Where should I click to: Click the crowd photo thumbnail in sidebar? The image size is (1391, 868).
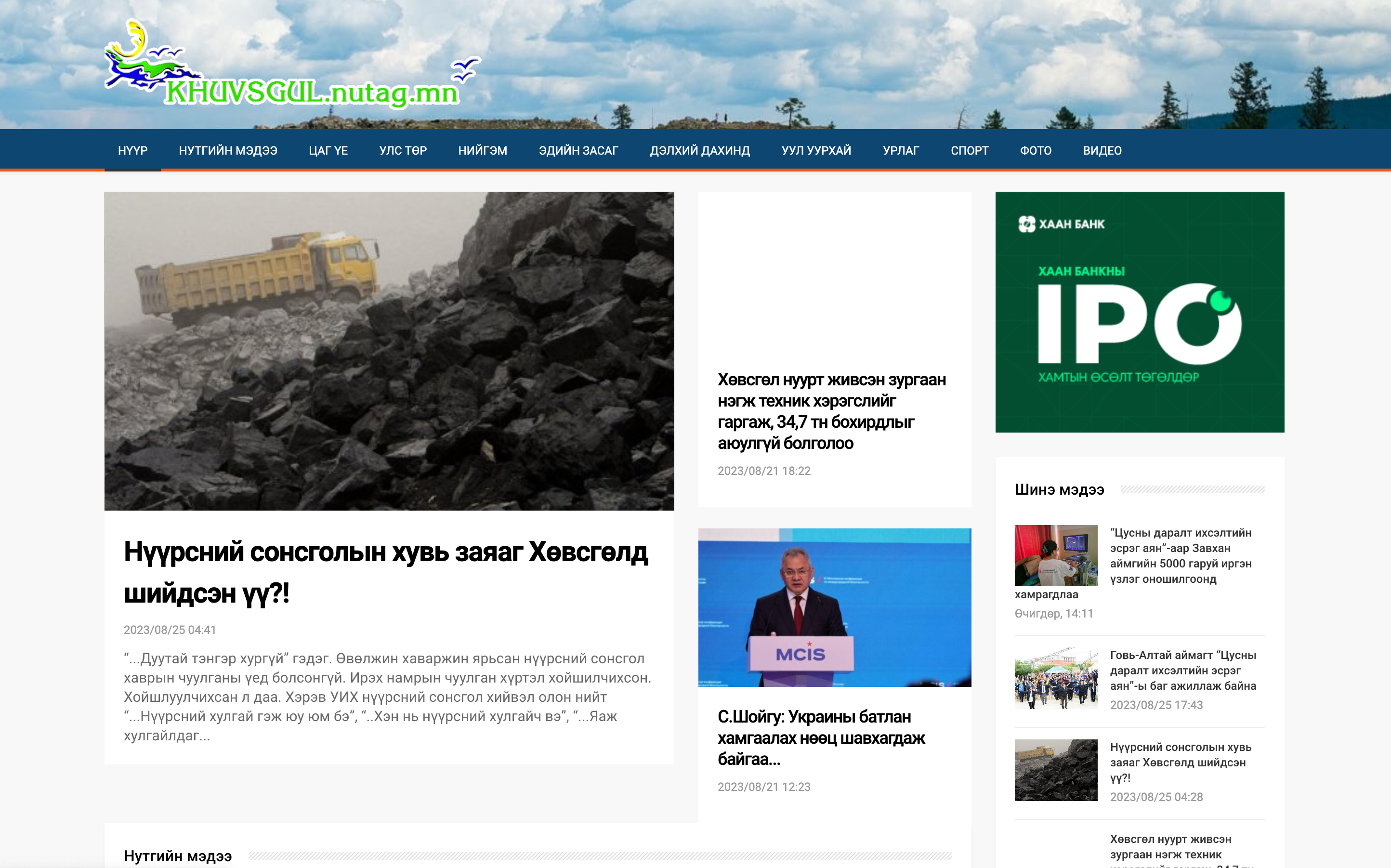pos(1055,678)
